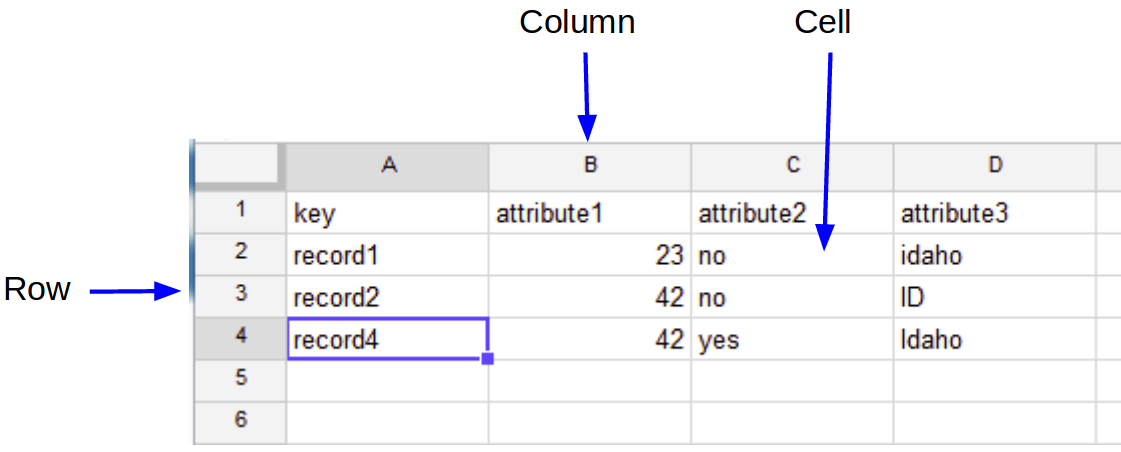Select the 'ID' cell in column D

tap(994, 295)
